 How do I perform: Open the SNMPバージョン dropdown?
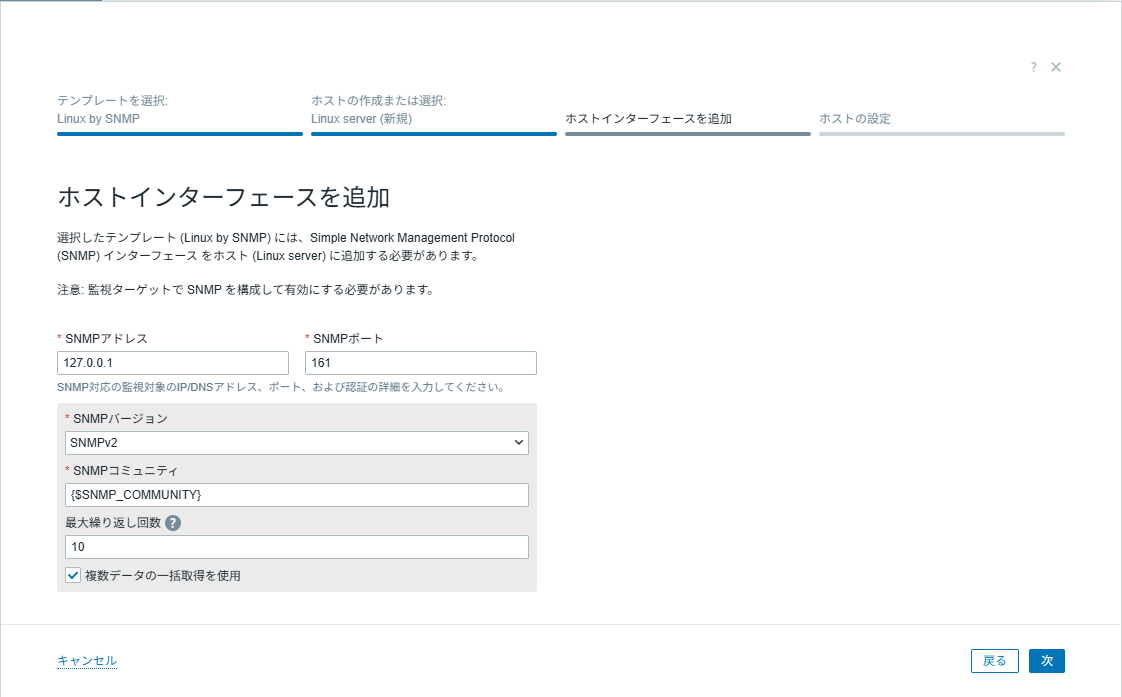point(297,443)
